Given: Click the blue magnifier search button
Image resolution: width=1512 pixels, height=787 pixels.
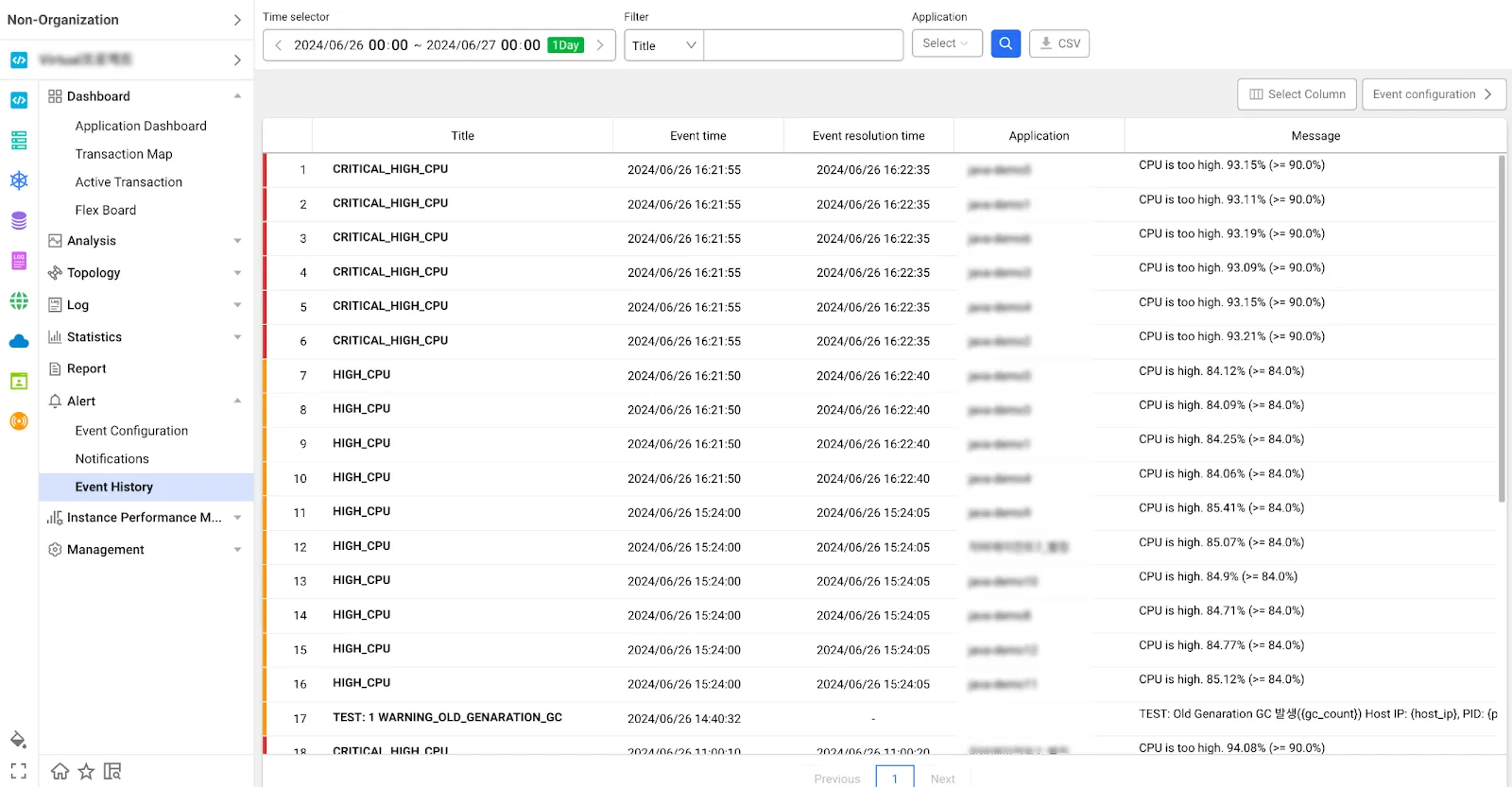Looking at the screenshot, I should click(x=1005, y=43).
